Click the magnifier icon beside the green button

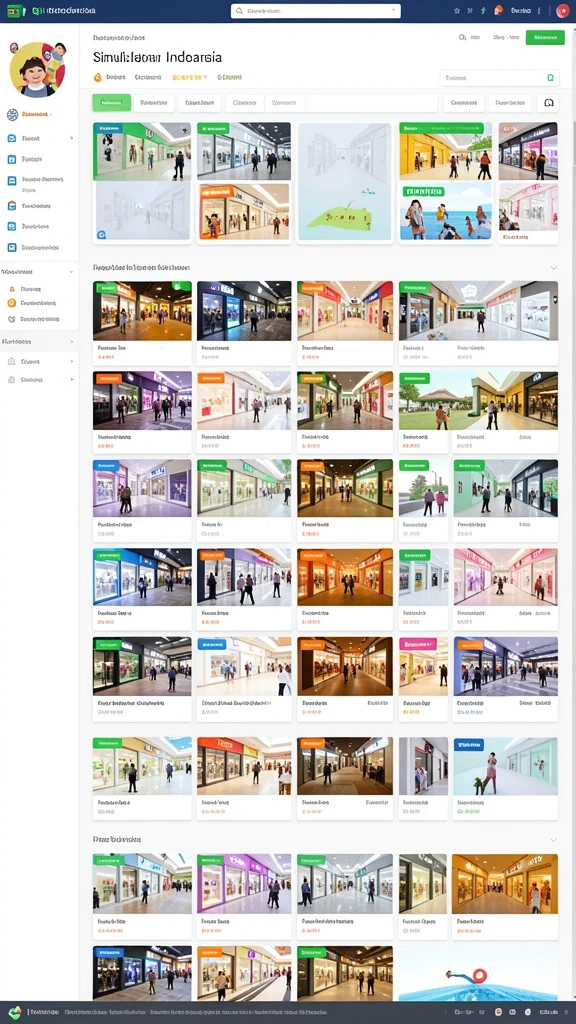tap(462, 38)
